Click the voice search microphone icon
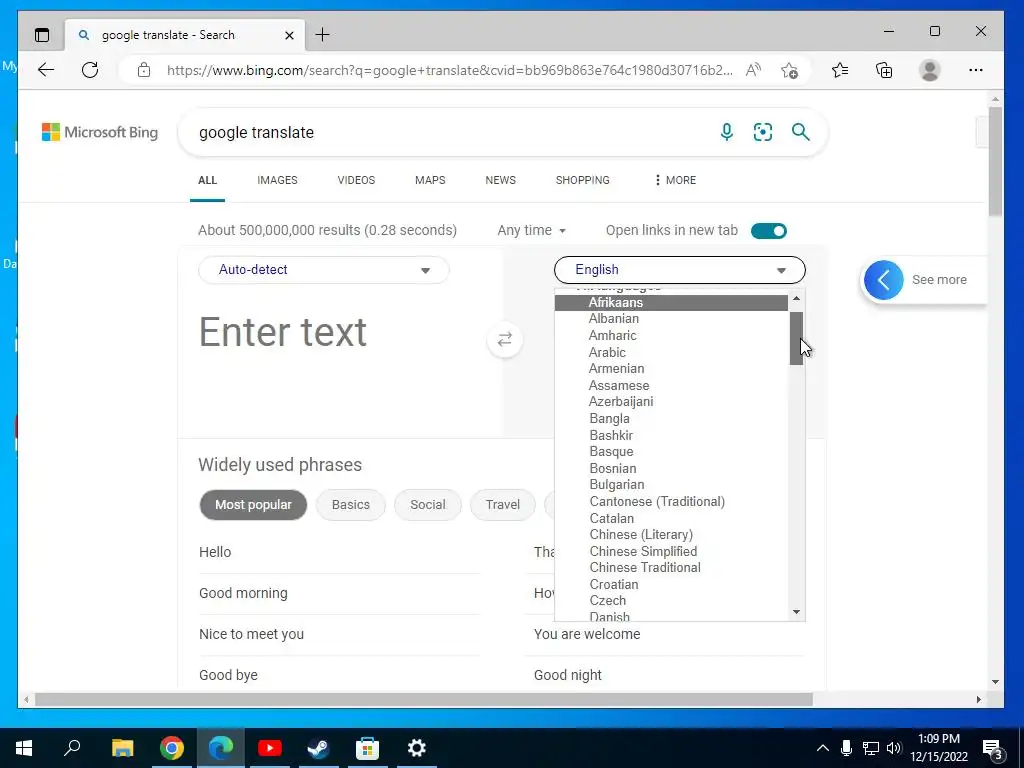Viewport: 1024px width, 768px height. [x=726, y=132]
